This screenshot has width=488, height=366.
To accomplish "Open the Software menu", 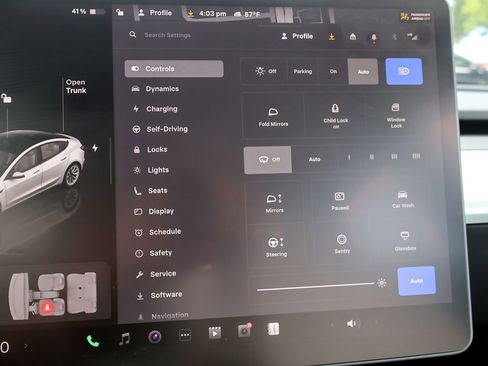I will click(160, 295).
